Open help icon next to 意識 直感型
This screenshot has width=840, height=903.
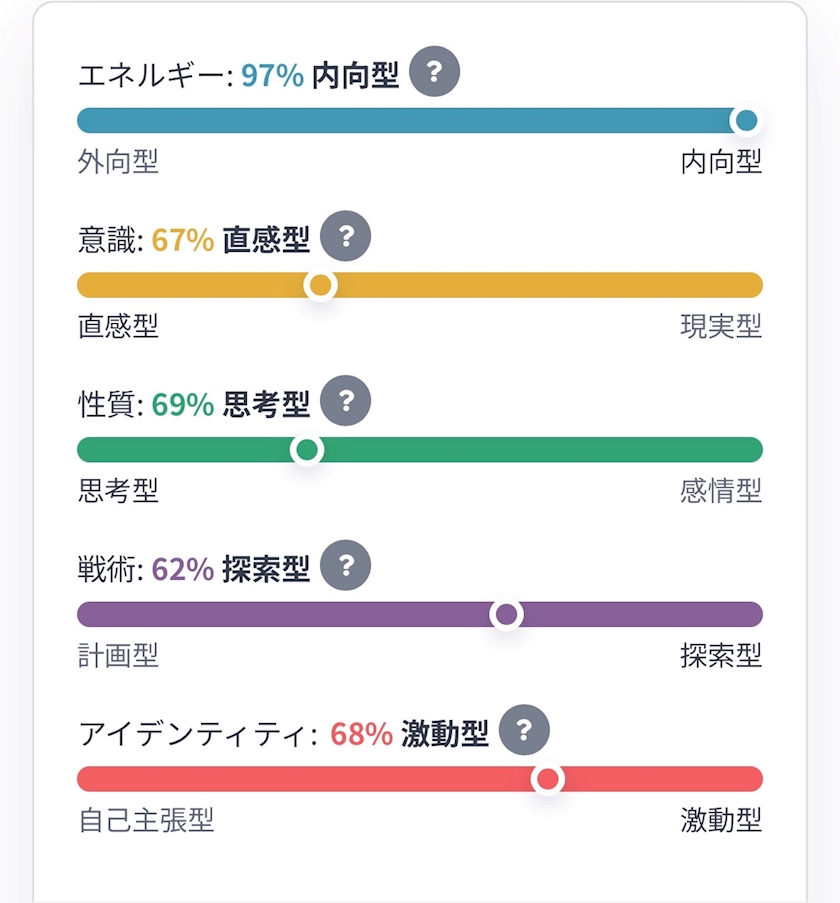345,236
